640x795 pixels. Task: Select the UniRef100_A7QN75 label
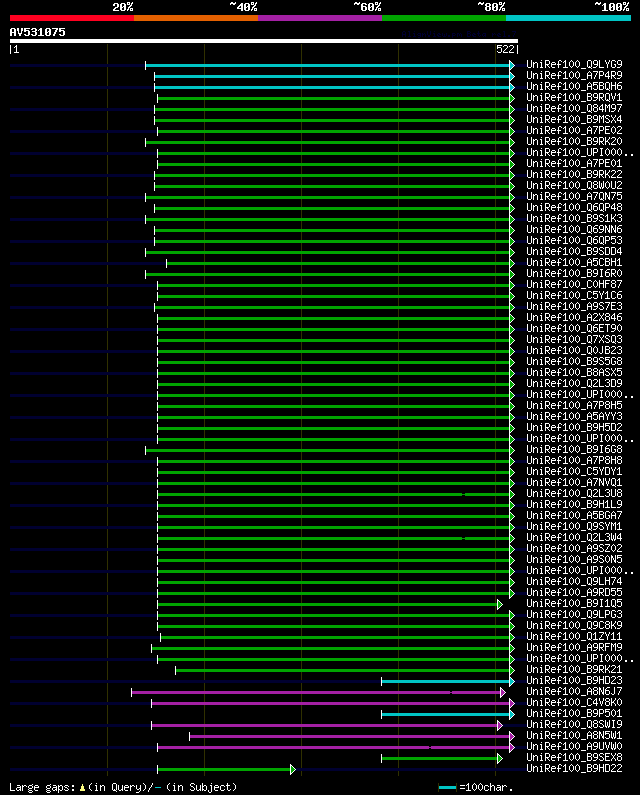574,196
